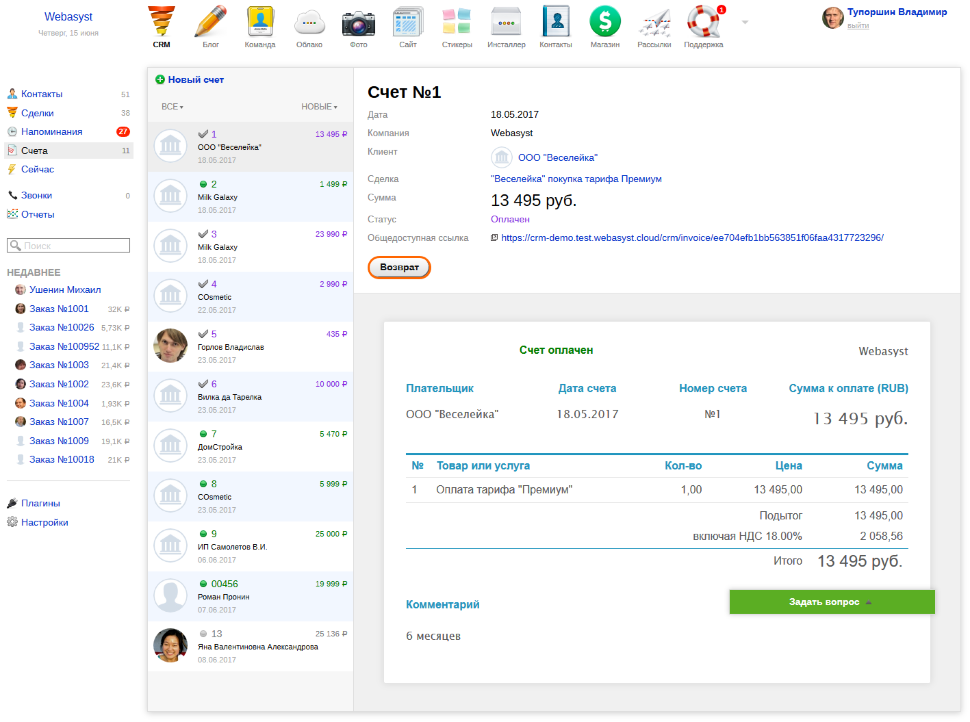
Task: Open recent contact Ушенин Михаил
Action: 65,290
